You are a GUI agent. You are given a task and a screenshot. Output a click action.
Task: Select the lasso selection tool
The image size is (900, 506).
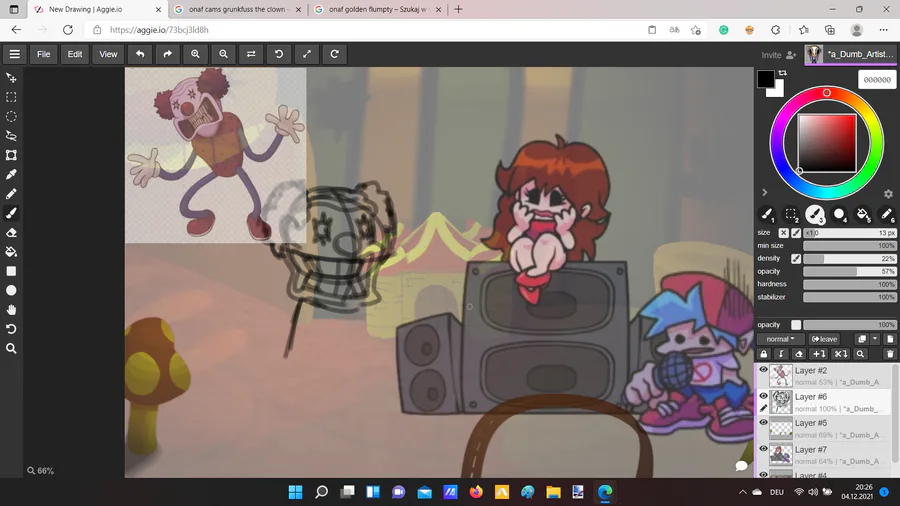click(x=11, y=136)
